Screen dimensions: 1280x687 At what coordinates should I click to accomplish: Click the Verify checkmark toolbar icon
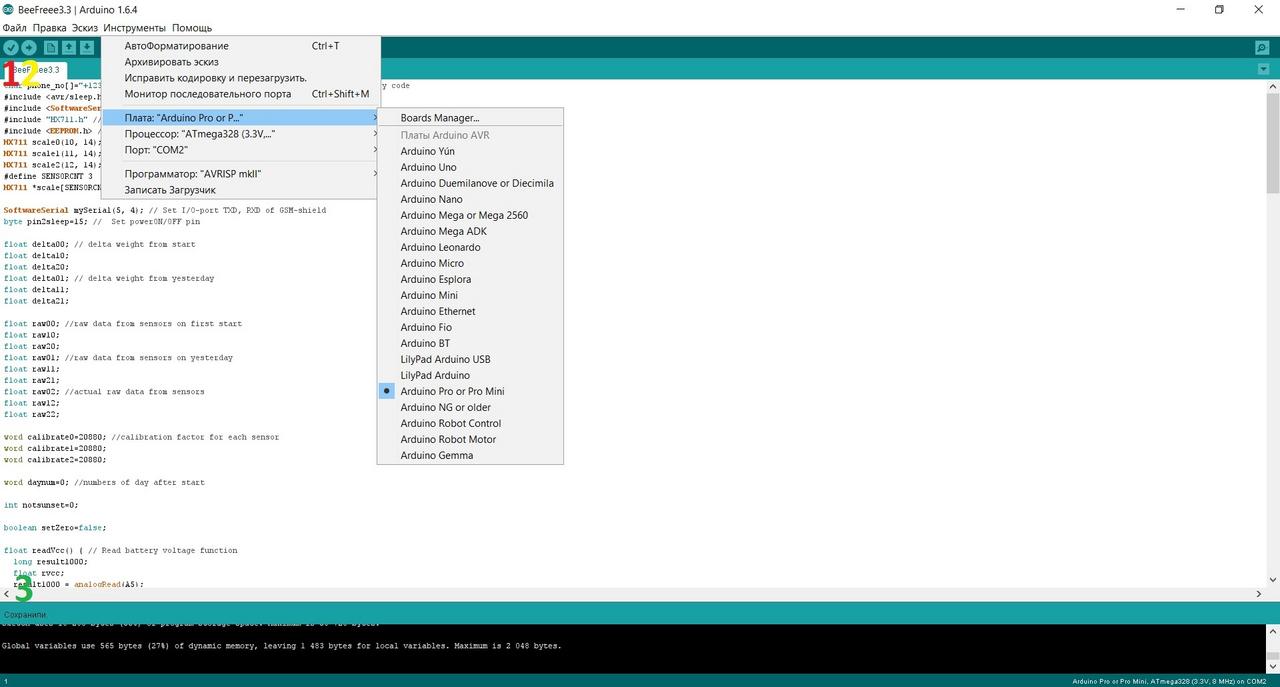click(10, 48)
